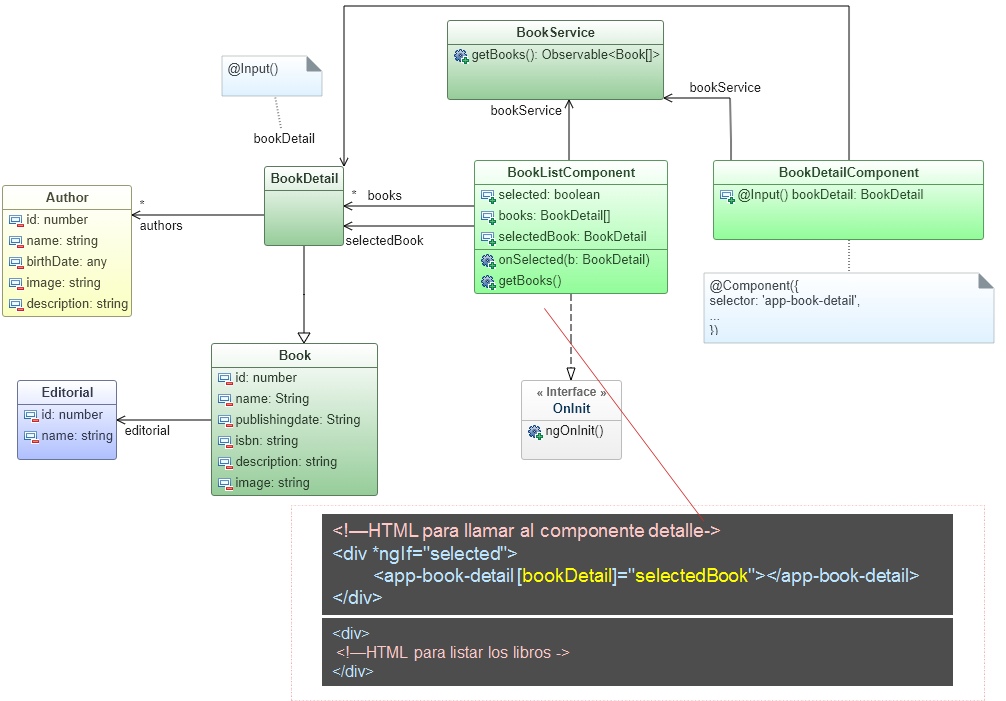Click the "HTML para listar los libros" code block
Image resolution: width=1006 pixels, height=701 pixels.
click(x=637, y=652)
